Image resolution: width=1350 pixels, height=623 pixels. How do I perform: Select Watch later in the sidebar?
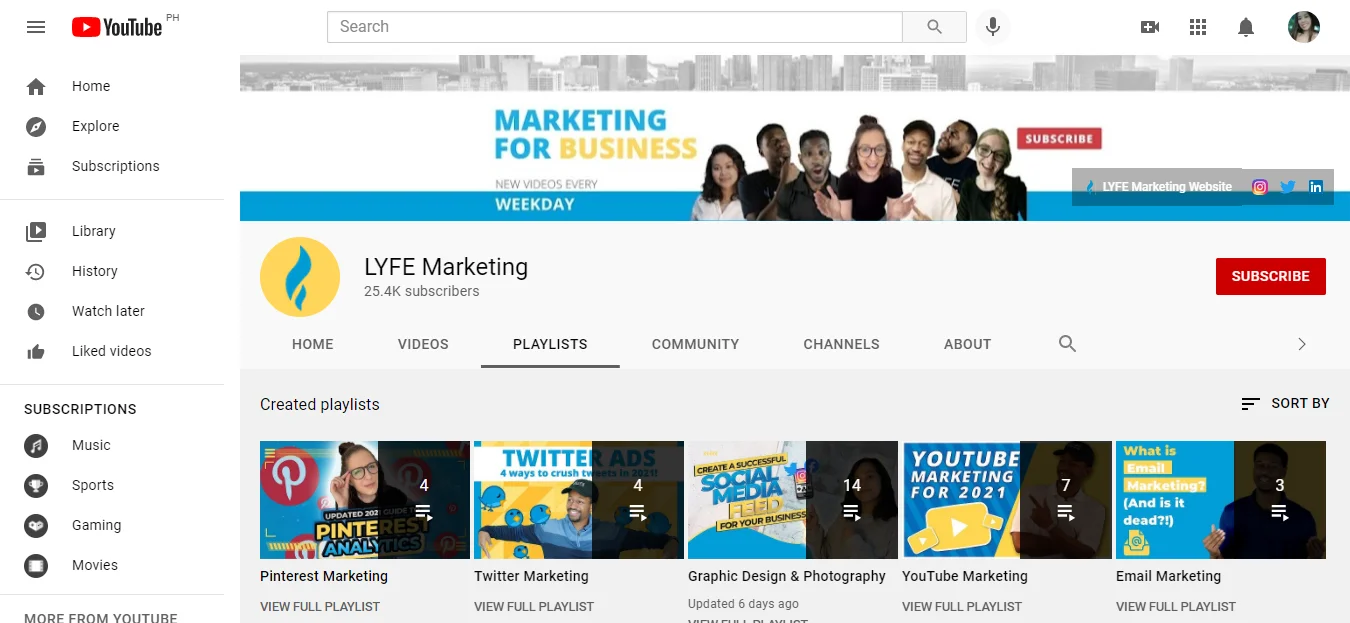pyautogui.click(x=107, y=311)
